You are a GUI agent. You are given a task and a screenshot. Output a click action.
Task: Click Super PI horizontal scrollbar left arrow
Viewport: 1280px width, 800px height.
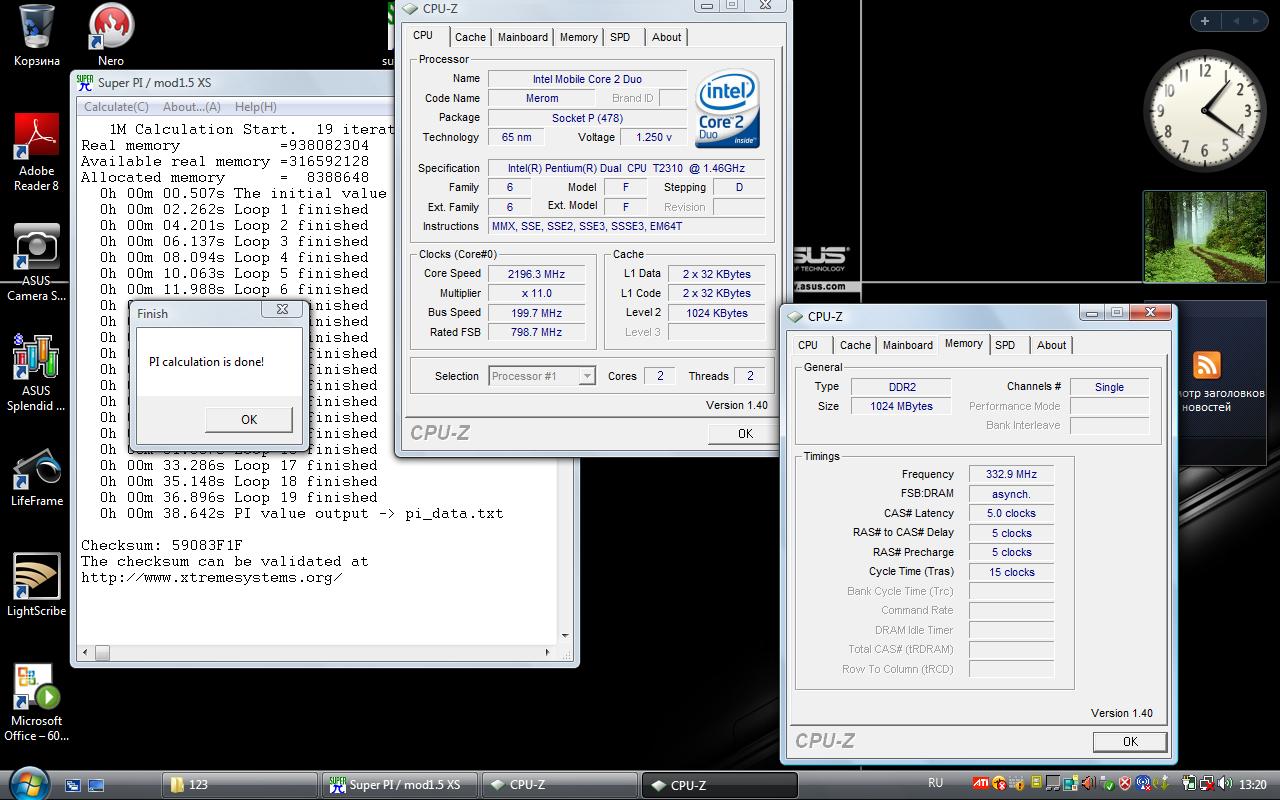[86, 652]
